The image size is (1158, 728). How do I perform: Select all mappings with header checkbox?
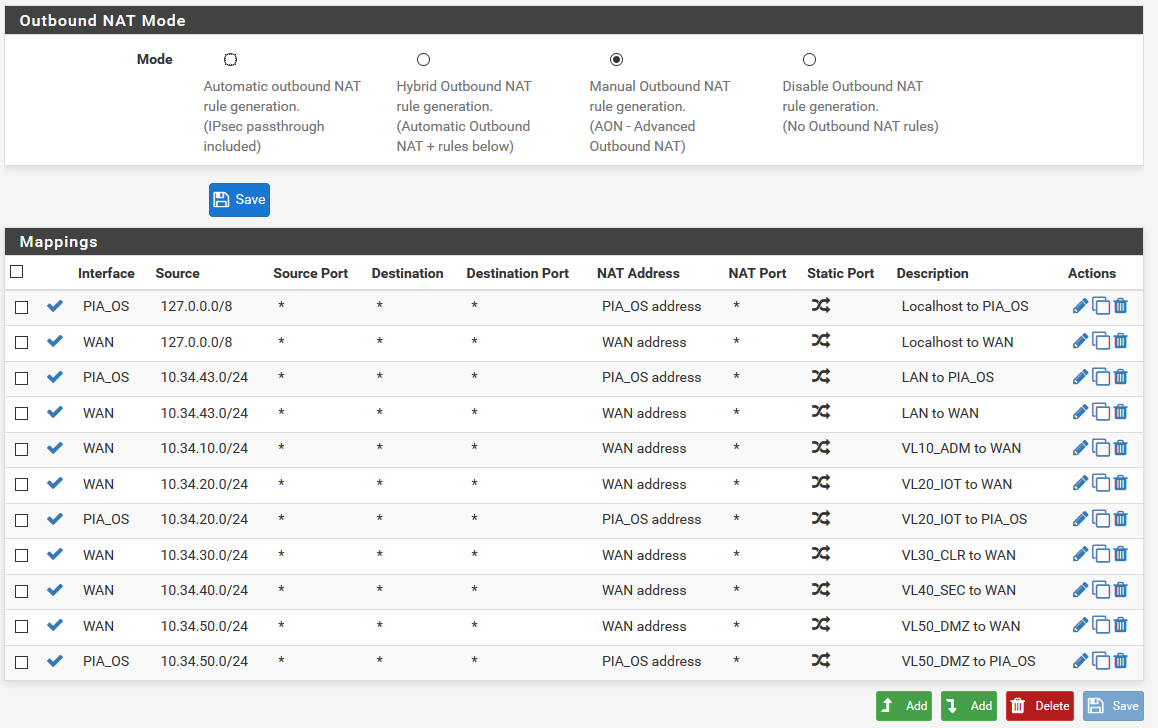pyautogui.click(x=17, y=272)
